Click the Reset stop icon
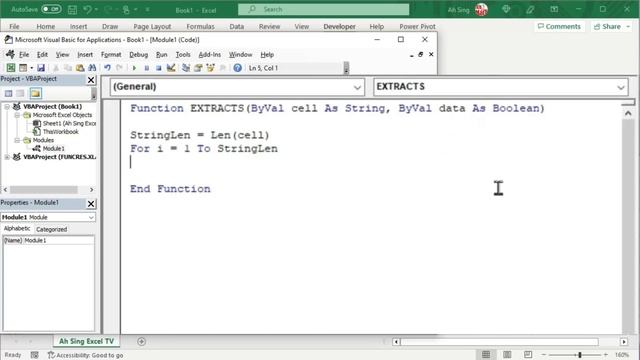Screen dimensions: 640x360 point(158,68)
